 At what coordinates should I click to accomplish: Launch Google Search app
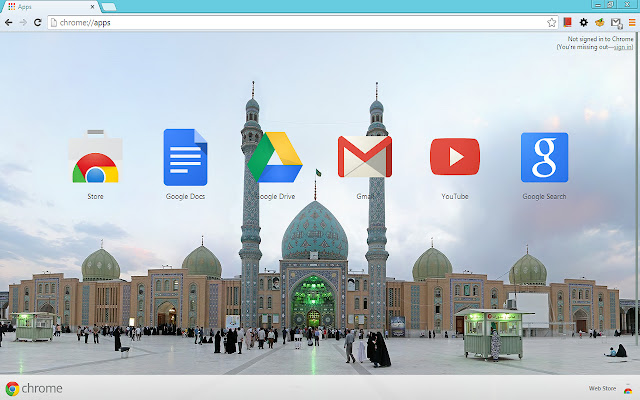point(544,157)
